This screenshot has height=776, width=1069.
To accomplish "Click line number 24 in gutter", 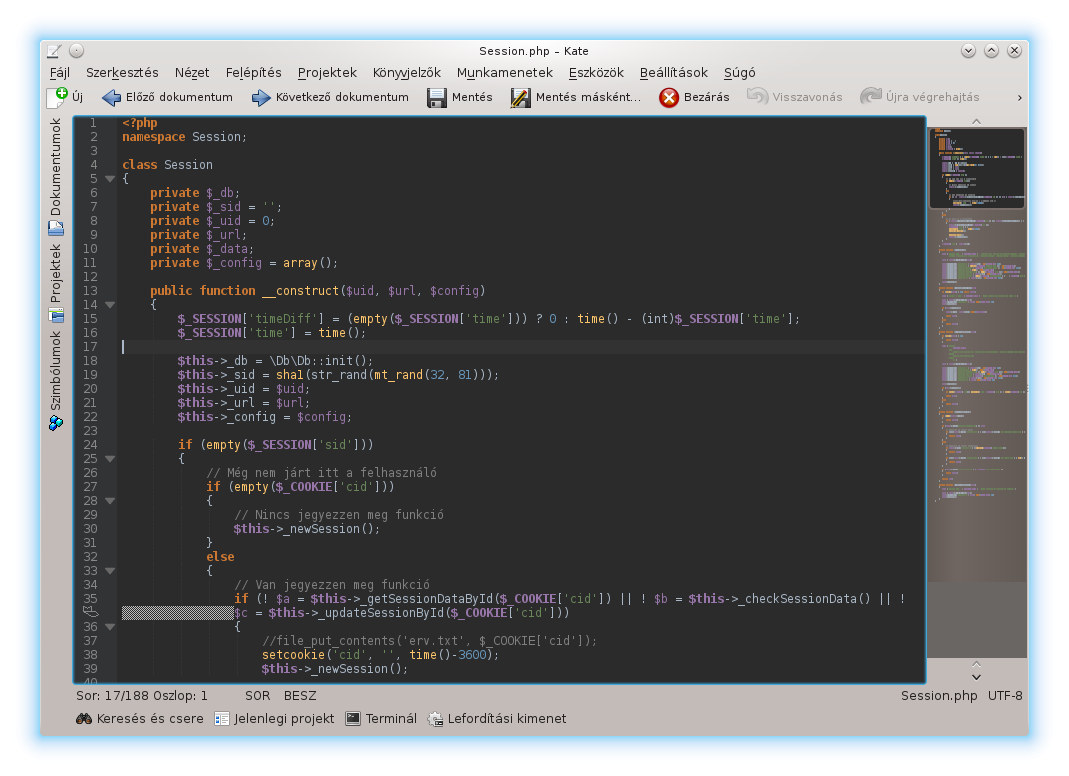I will (90, 445).
